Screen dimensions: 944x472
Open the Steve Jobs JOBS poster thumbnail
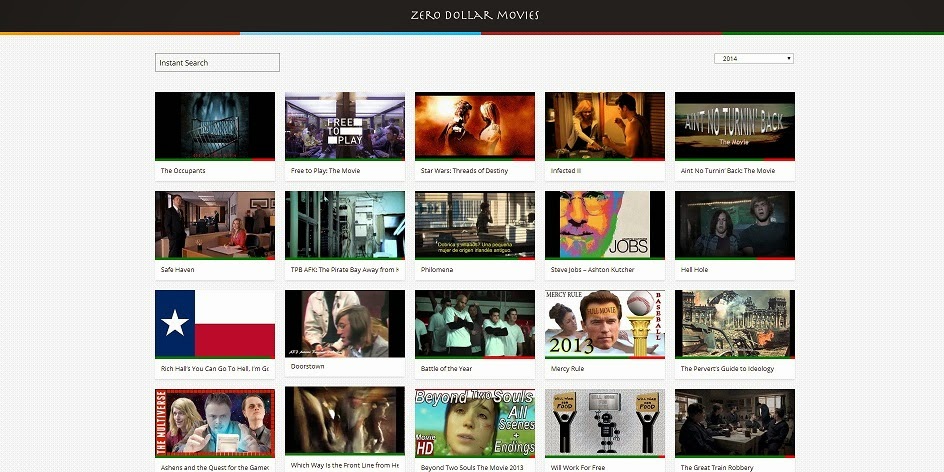[605, 225]
